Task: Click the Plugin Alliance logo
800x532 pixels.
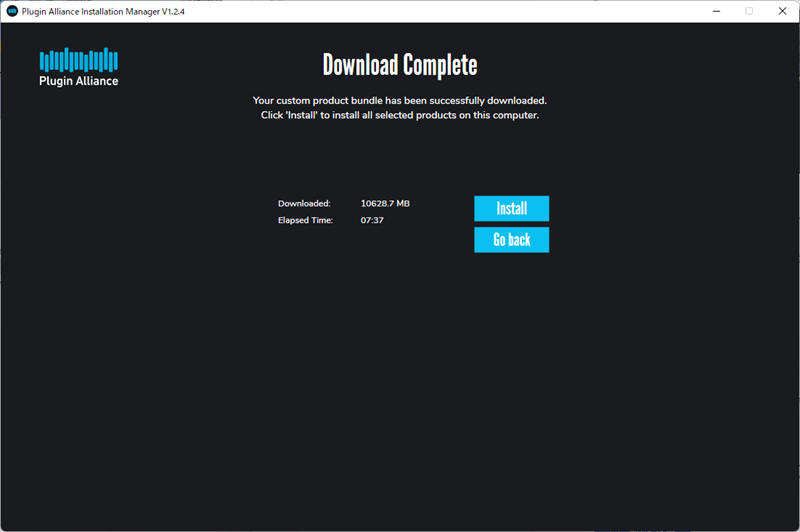Action: pos(79,67)
